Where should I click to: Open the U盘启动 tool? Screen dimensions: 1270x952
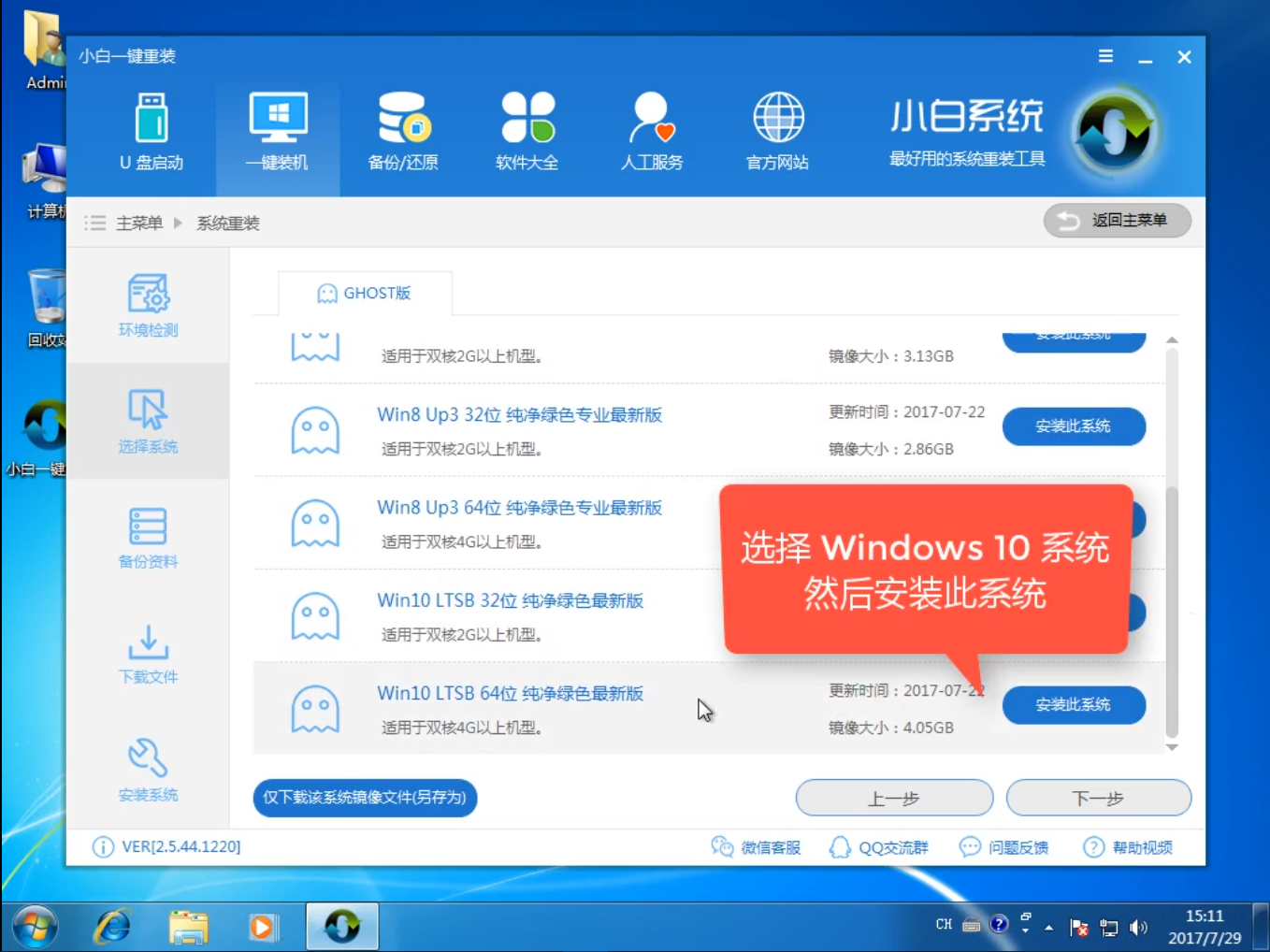coord(151,132)
